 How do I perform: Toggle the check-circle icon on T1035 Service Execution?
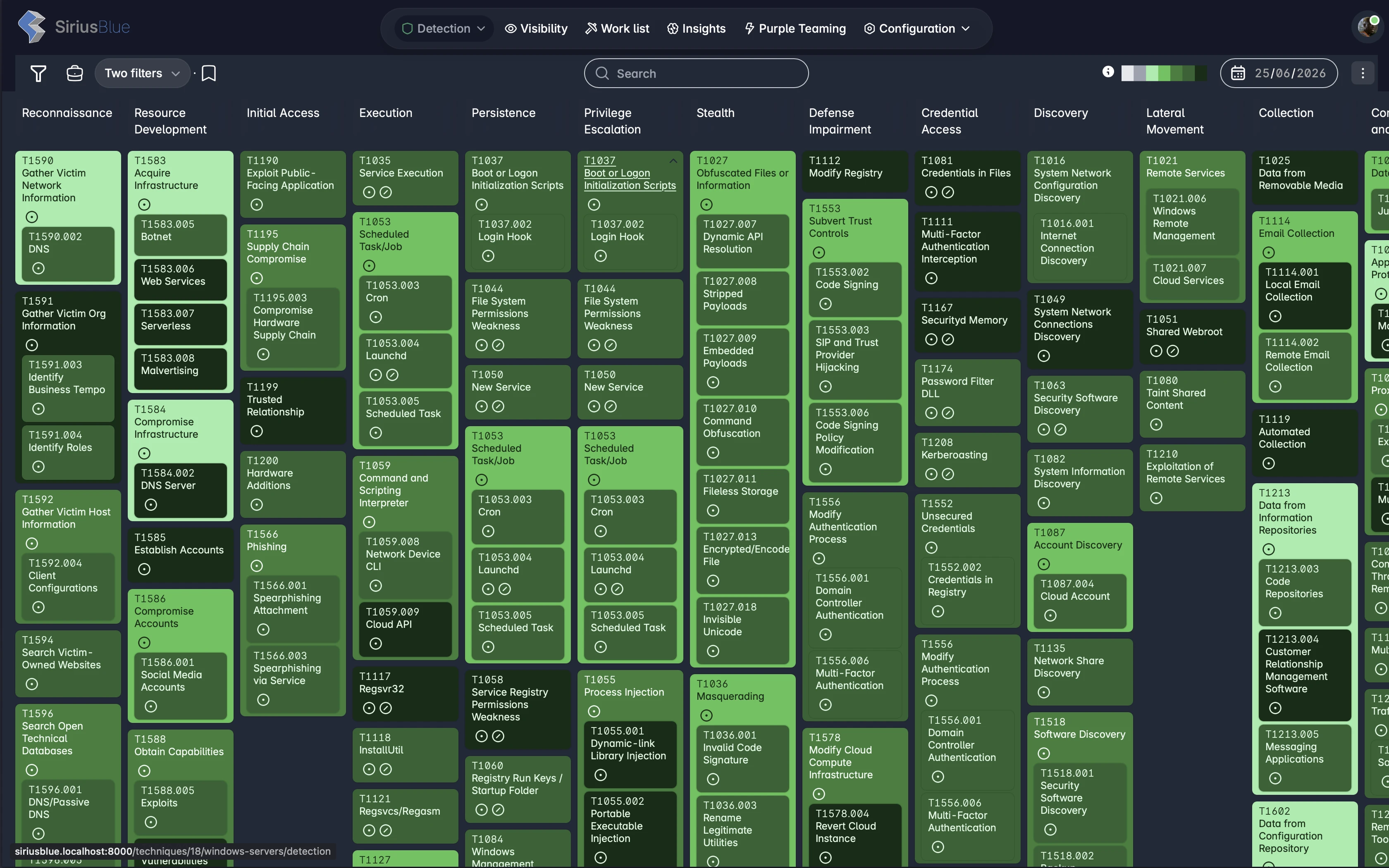[x=386, y=192]
